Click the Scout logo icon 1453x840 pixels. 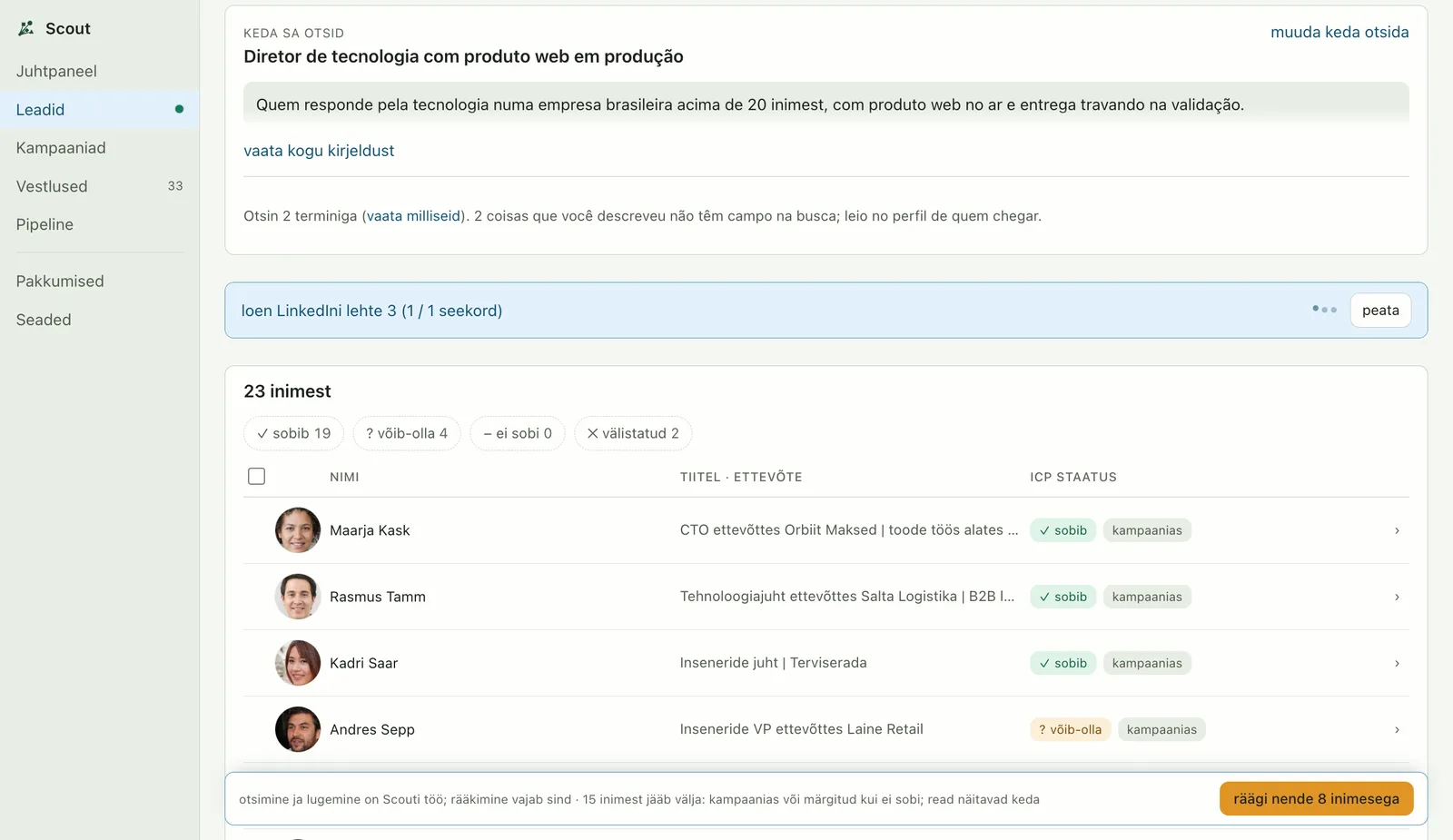pos(26,28)
